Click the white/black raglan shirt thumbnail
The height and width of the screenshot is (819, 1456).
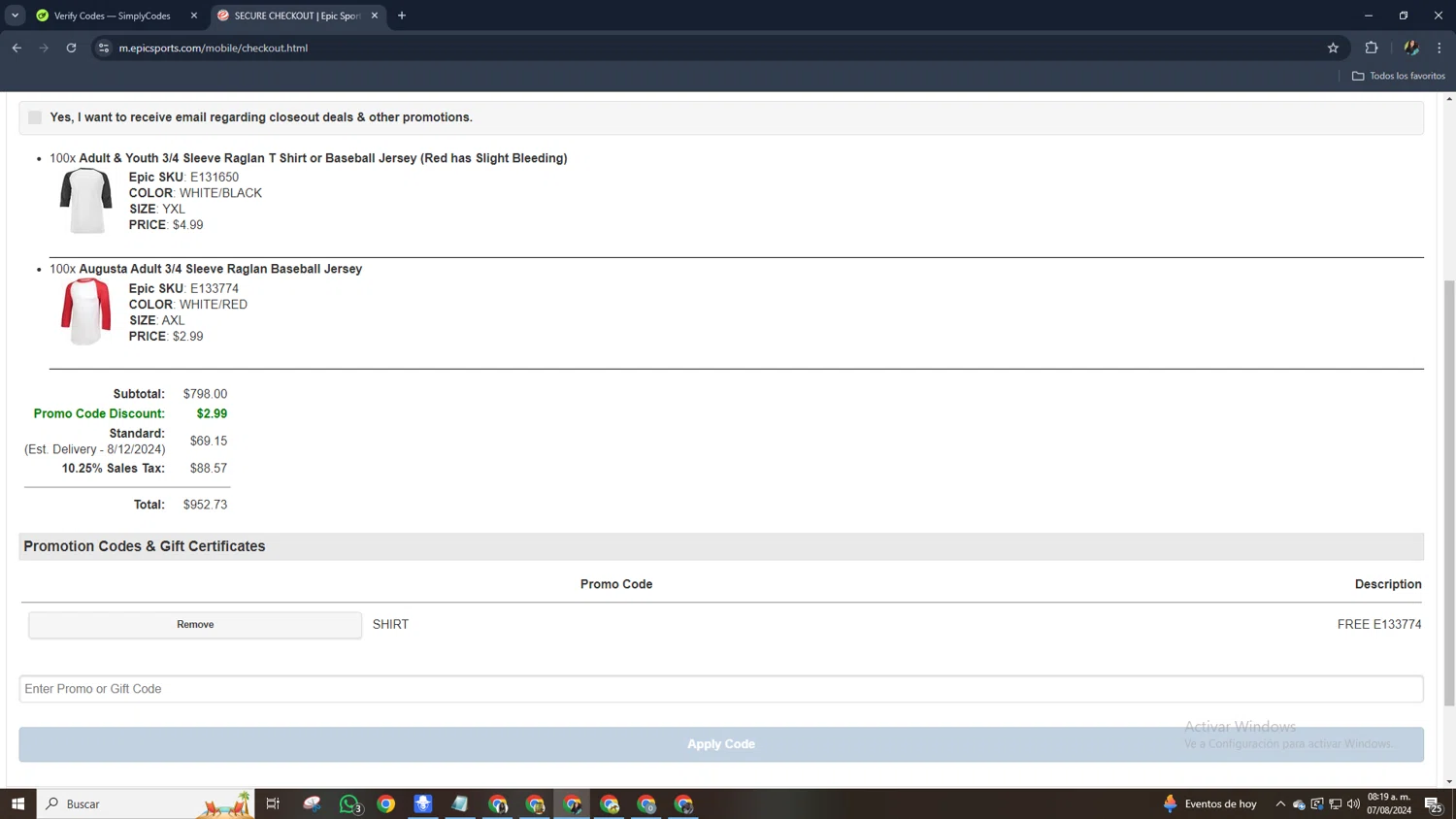click(x=86, y=201)
